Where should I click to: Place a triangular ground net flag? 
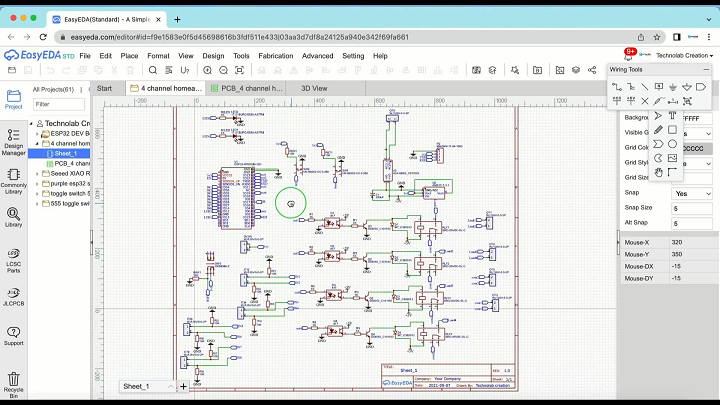[687, 87]
